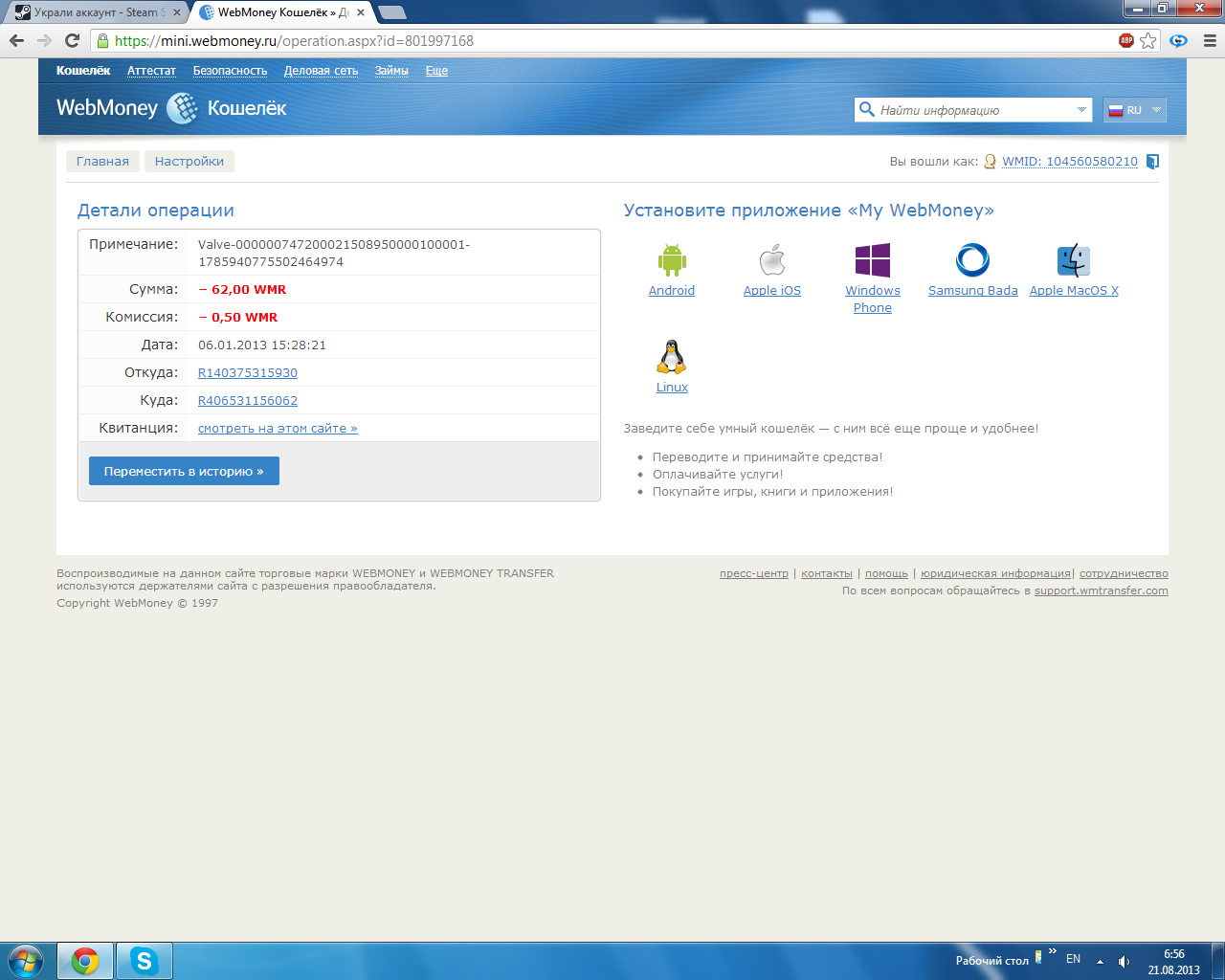Click the browser forward arrow
This screenshot has width=1225, height=980.
click(44, 40)
